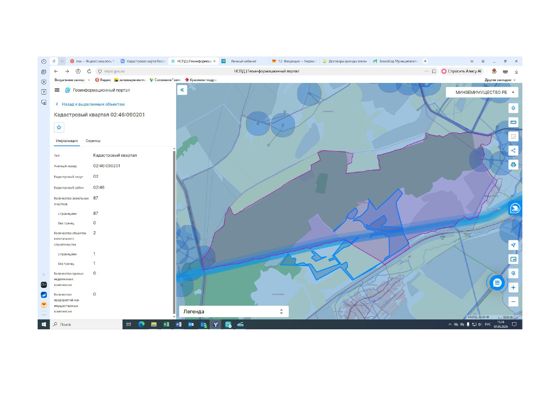Open the notification center in system tray
Viewport: 560px width, 396px height.
[x=515, y=324]
